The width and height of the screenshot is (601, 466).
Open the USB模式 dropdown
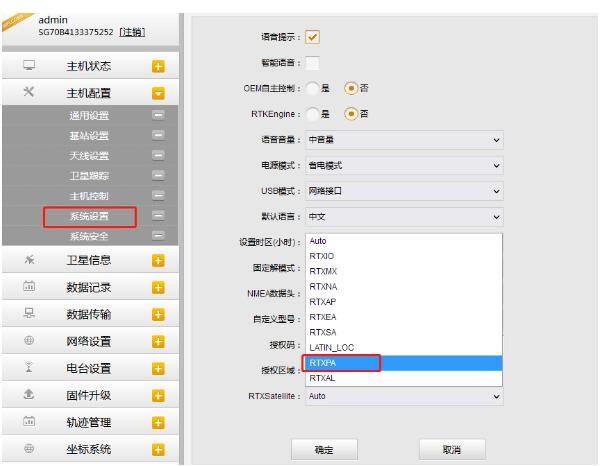(404, 191)
